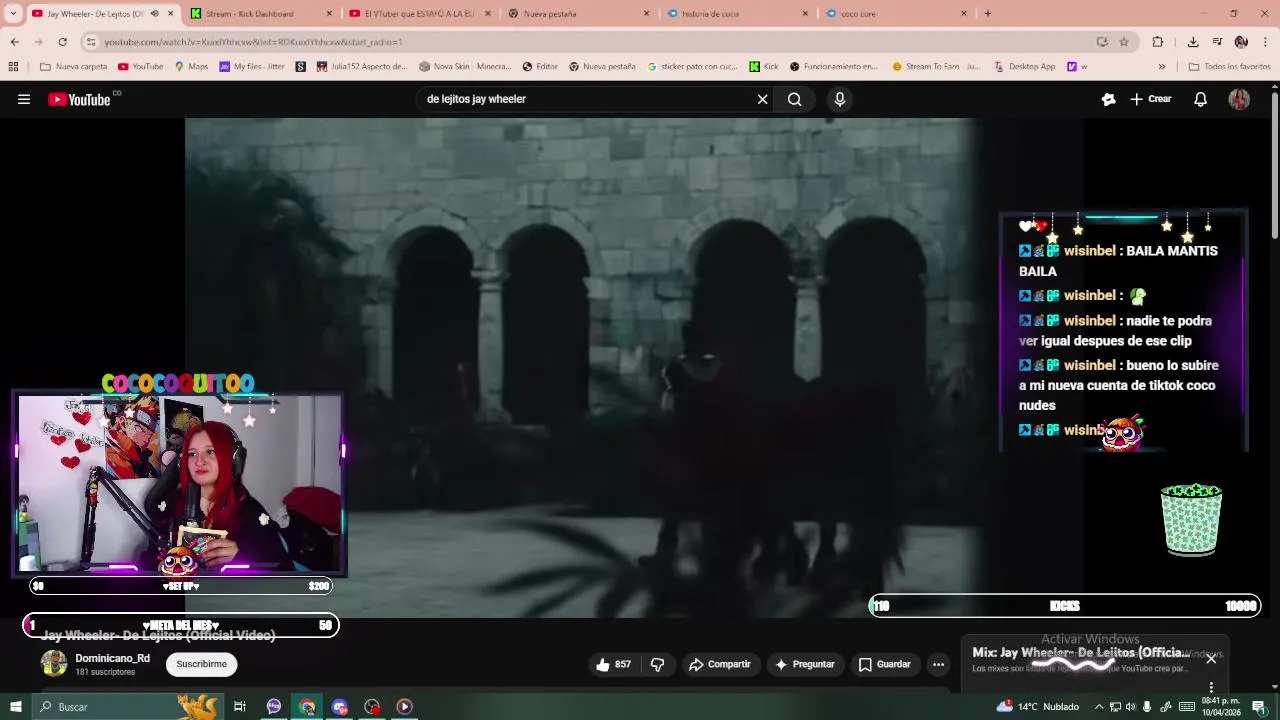The height and width of the screenshot is (720, 1280).
Task: Share the video via Compartir
Action: [x=720, y=664]
